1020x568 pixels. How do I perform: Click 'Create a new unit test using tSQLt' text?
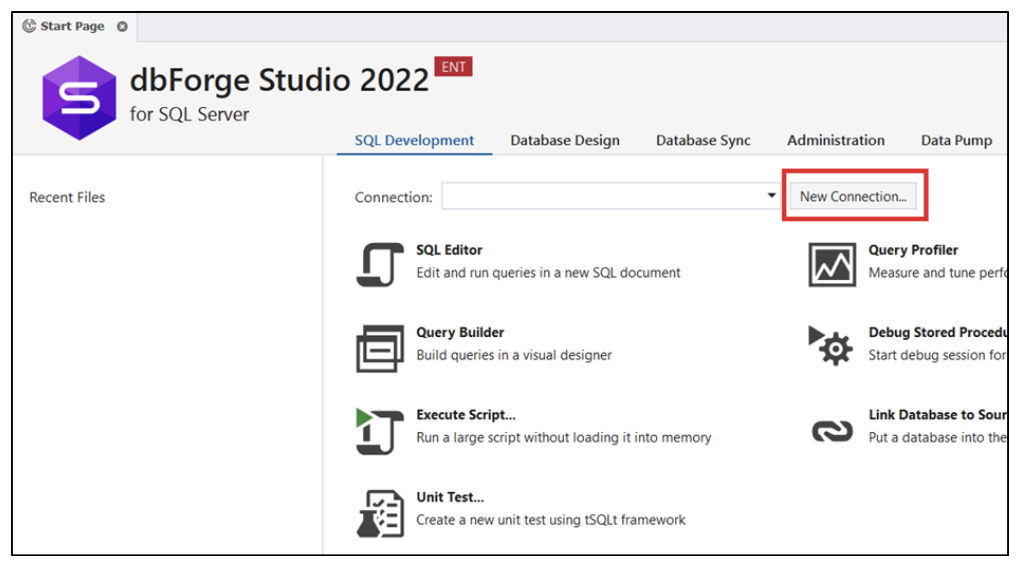(550, 520)
